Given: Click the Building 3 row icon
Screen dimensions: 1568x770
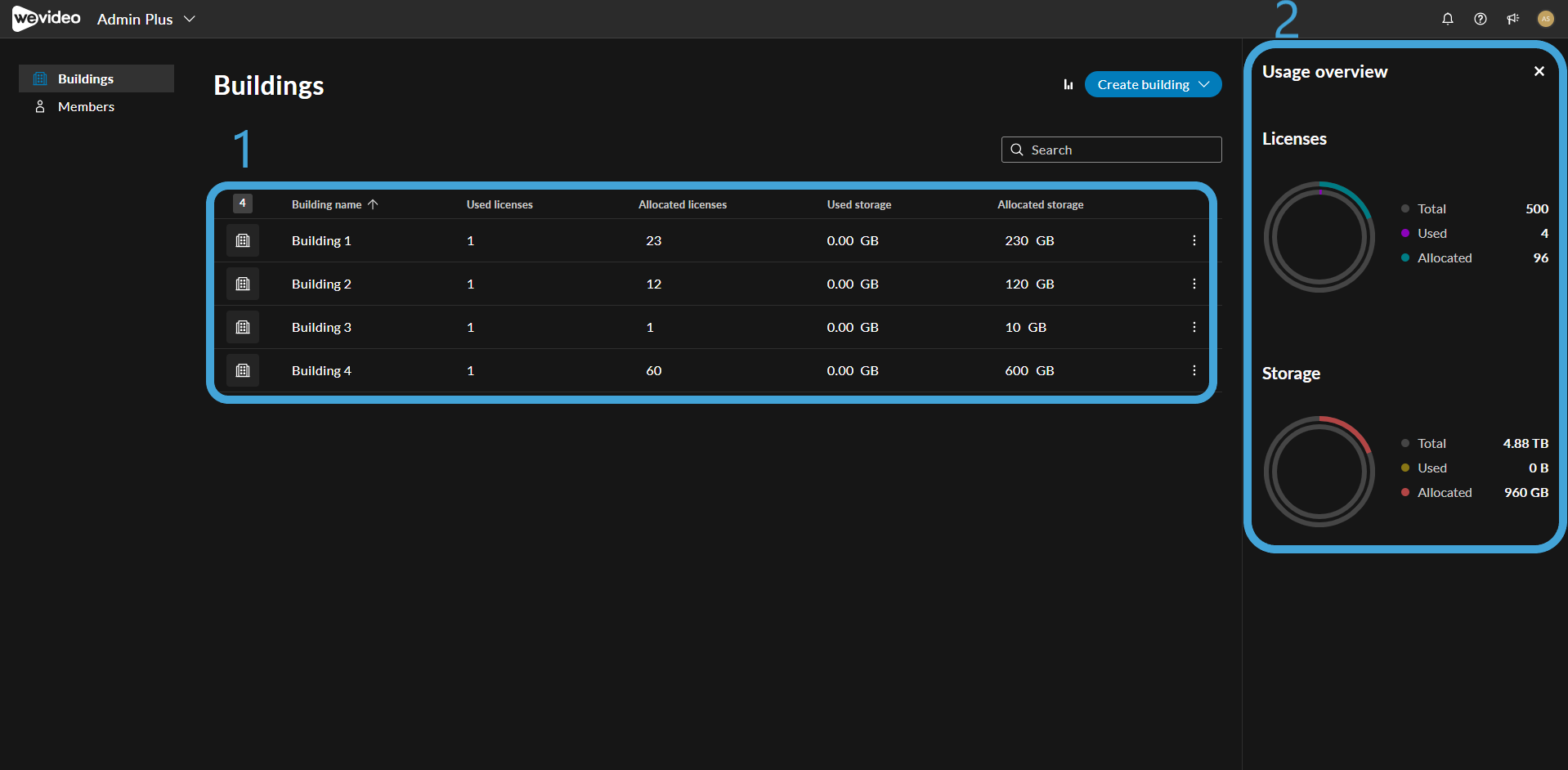Looking at the screenshot, I should coord(243,327).
